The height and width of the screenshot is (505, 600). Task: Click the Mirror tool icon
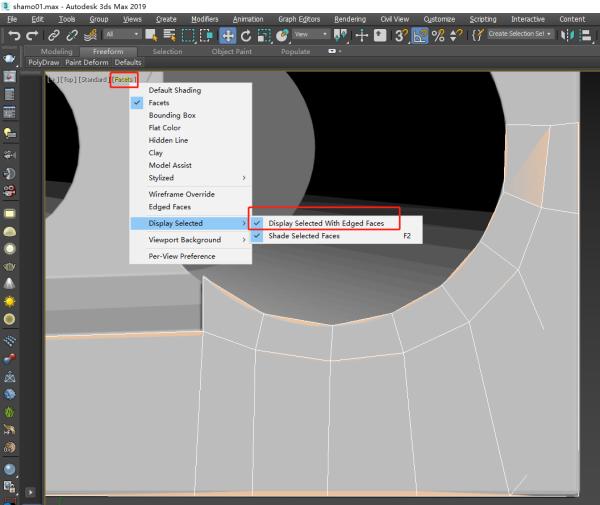coord(567,36)
